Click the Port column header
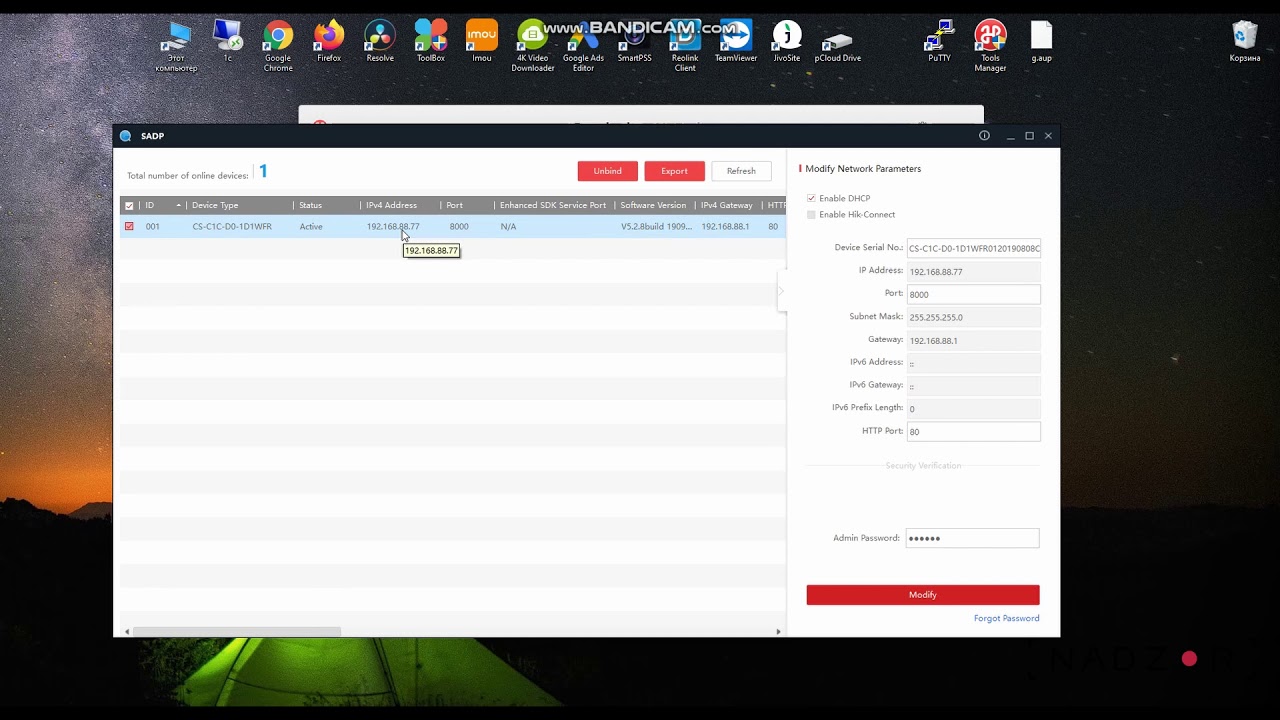Screen dimensions: 1280x720 click(468, 205)
